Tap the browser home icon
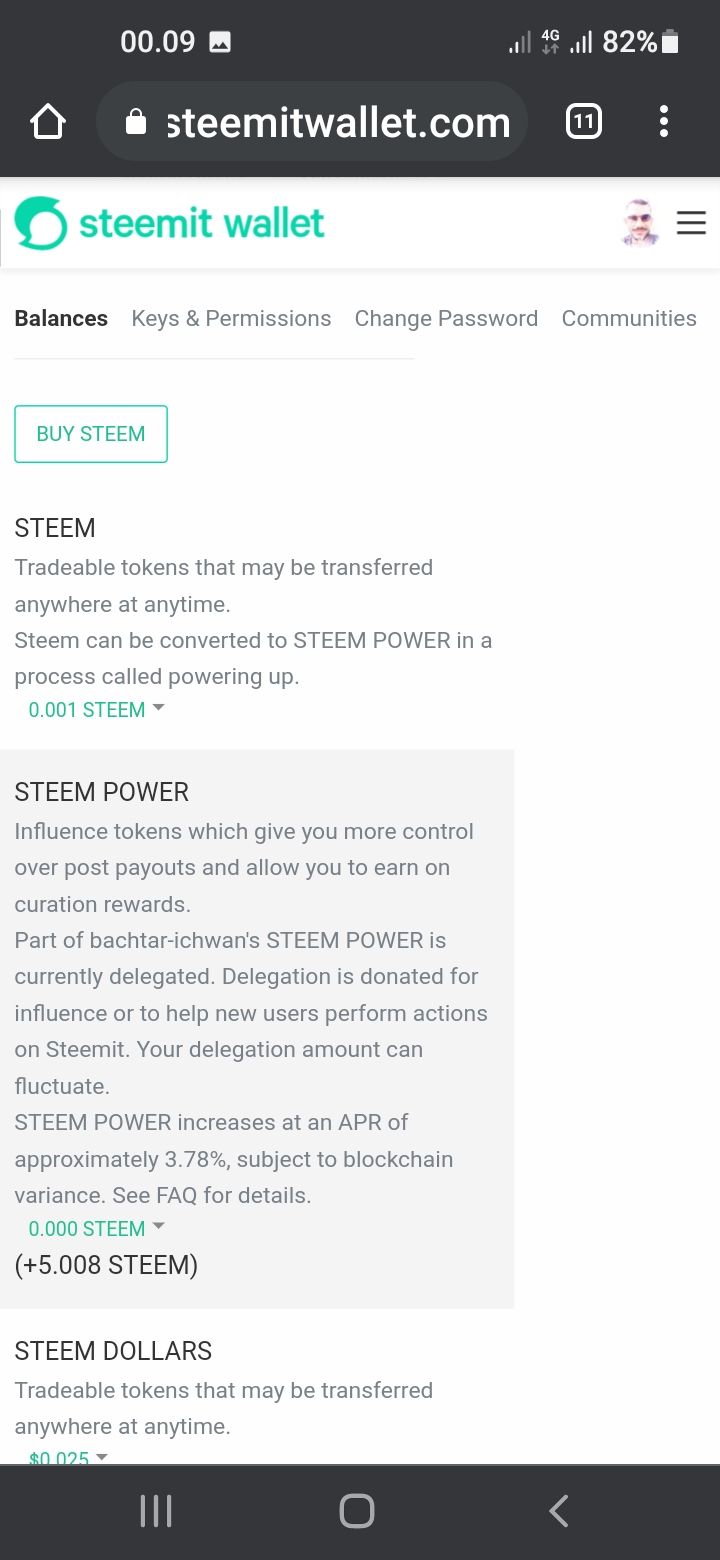 pyautogui.click(x=48, y=123)
